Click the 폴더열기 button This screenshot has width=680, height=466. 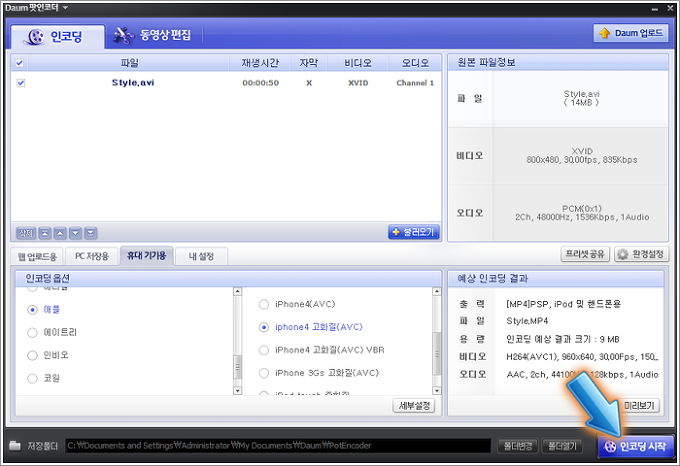click(562, 446)
